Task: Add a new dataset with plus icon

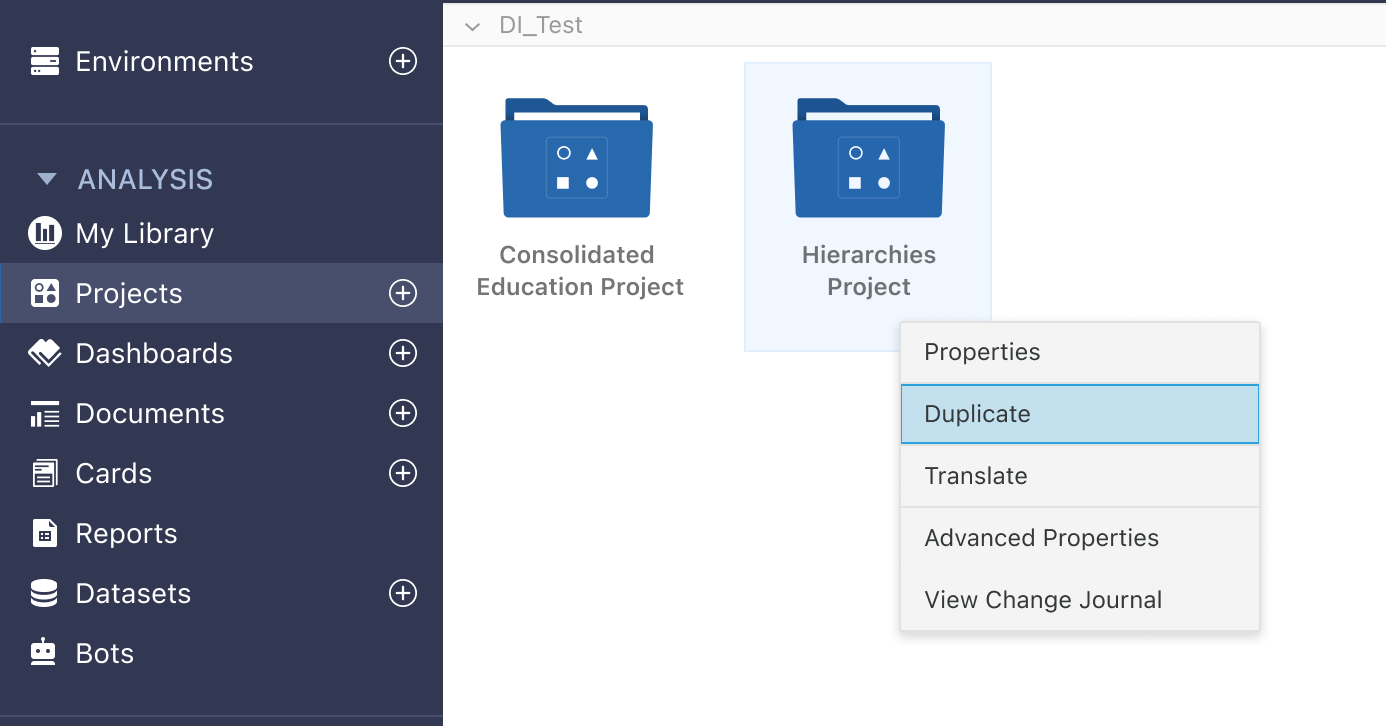Action: click(402, 593)
